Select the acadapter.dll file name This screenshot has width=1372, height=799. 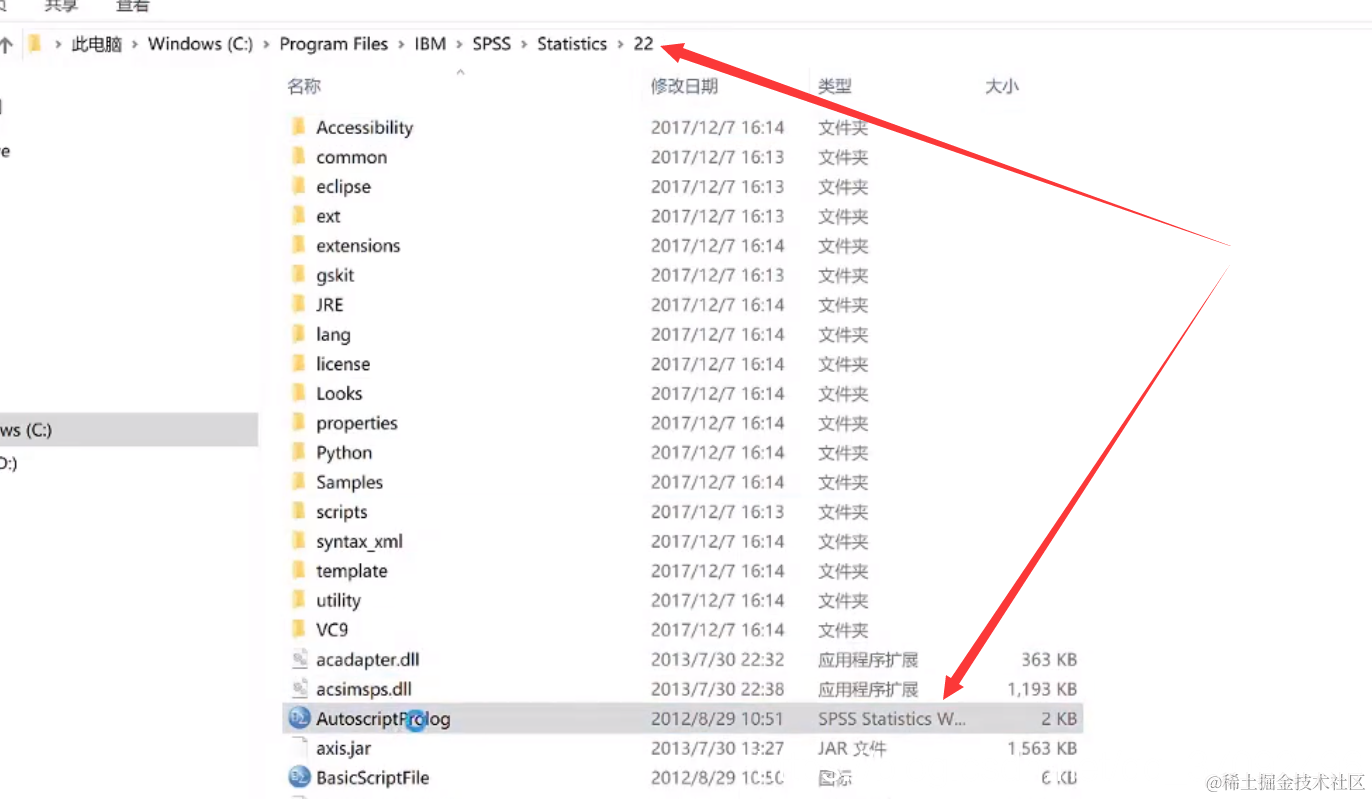(x=367, y=659)
